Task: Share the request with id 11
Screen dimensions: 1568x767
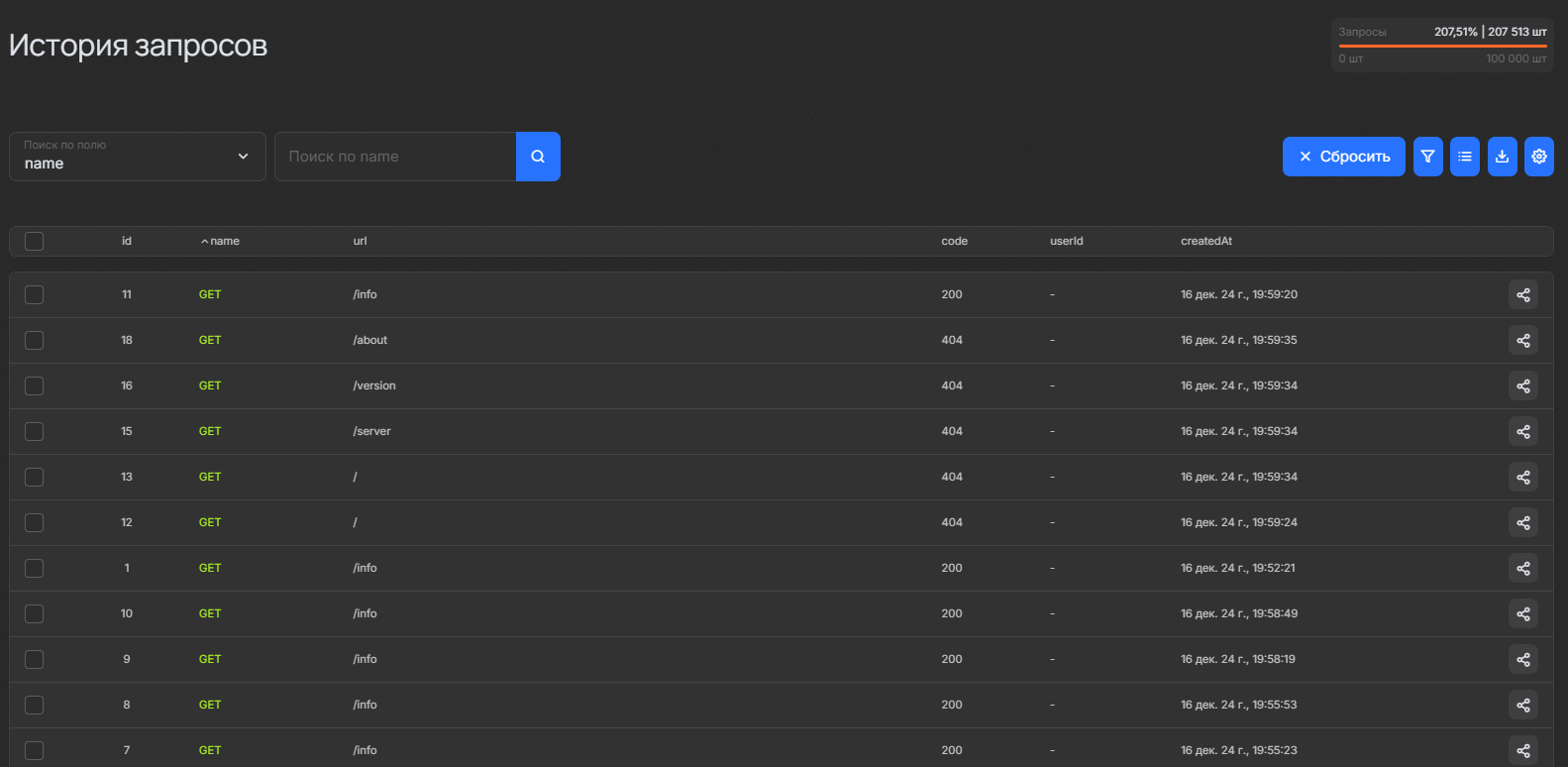Action: 1522,295
